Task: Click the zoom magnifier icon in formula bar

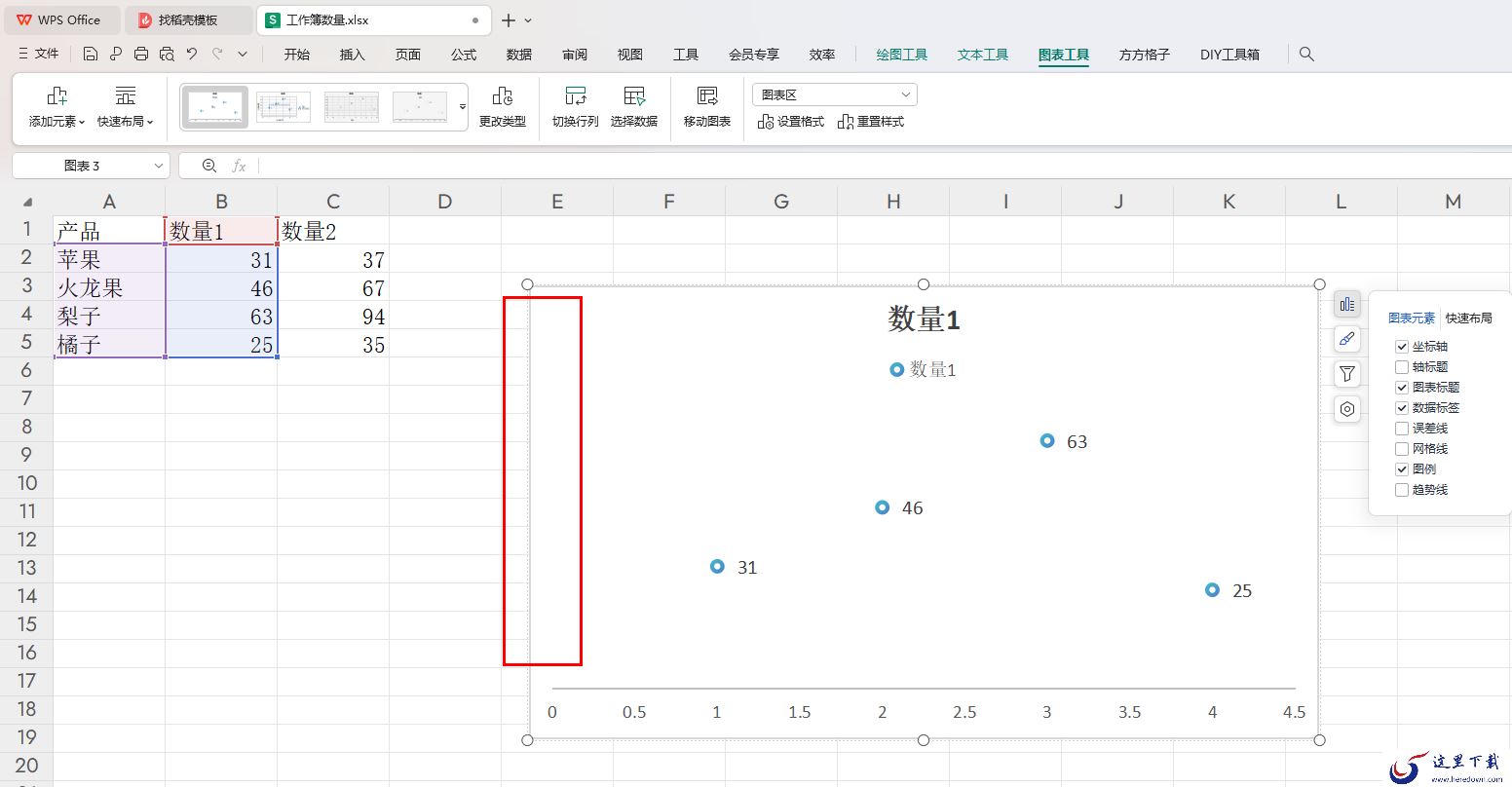Action: pos(208,166)
